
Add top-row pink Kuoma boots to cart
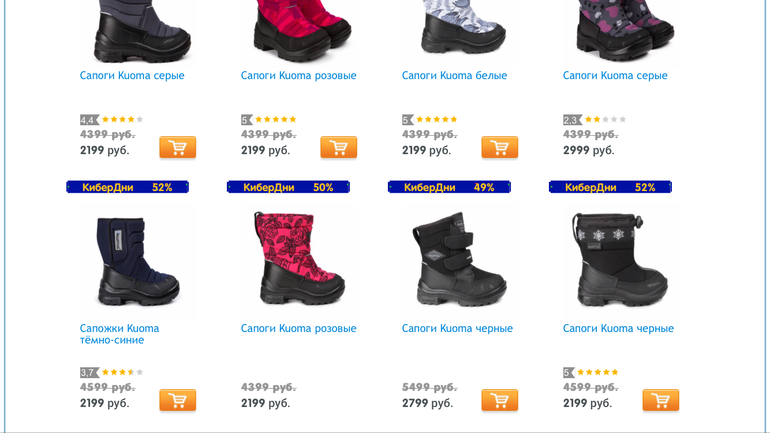point(338,147)
